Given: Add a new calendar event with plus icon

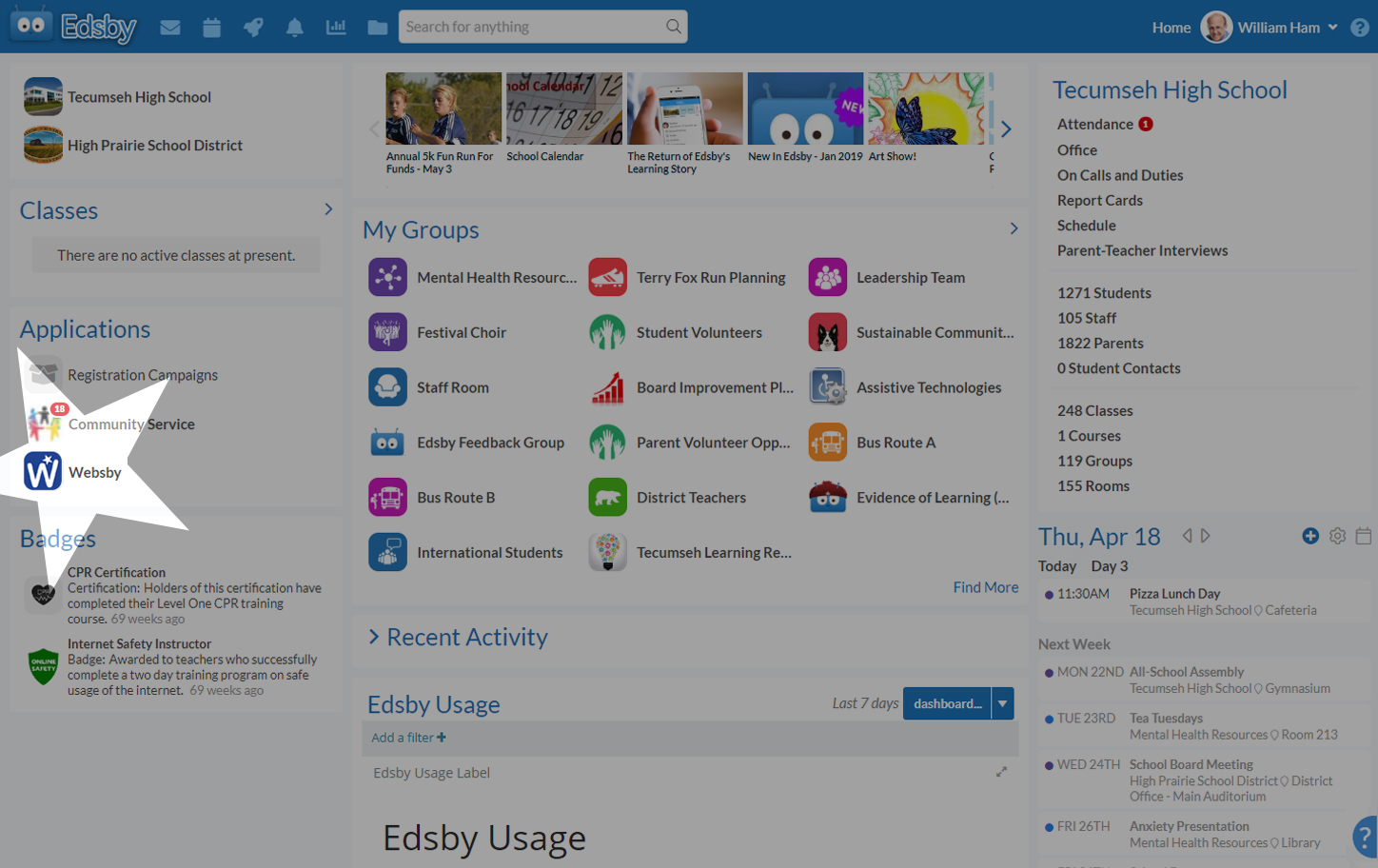Looking at the screenshot, I should (x=1310, y=536).
